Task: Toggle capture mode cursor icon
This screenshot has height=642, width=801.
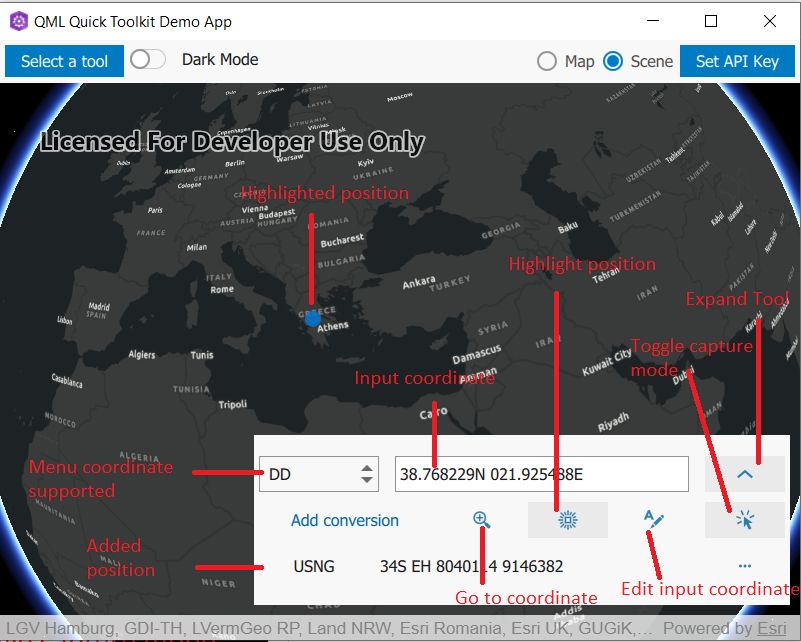Action: tap(745, 520)
